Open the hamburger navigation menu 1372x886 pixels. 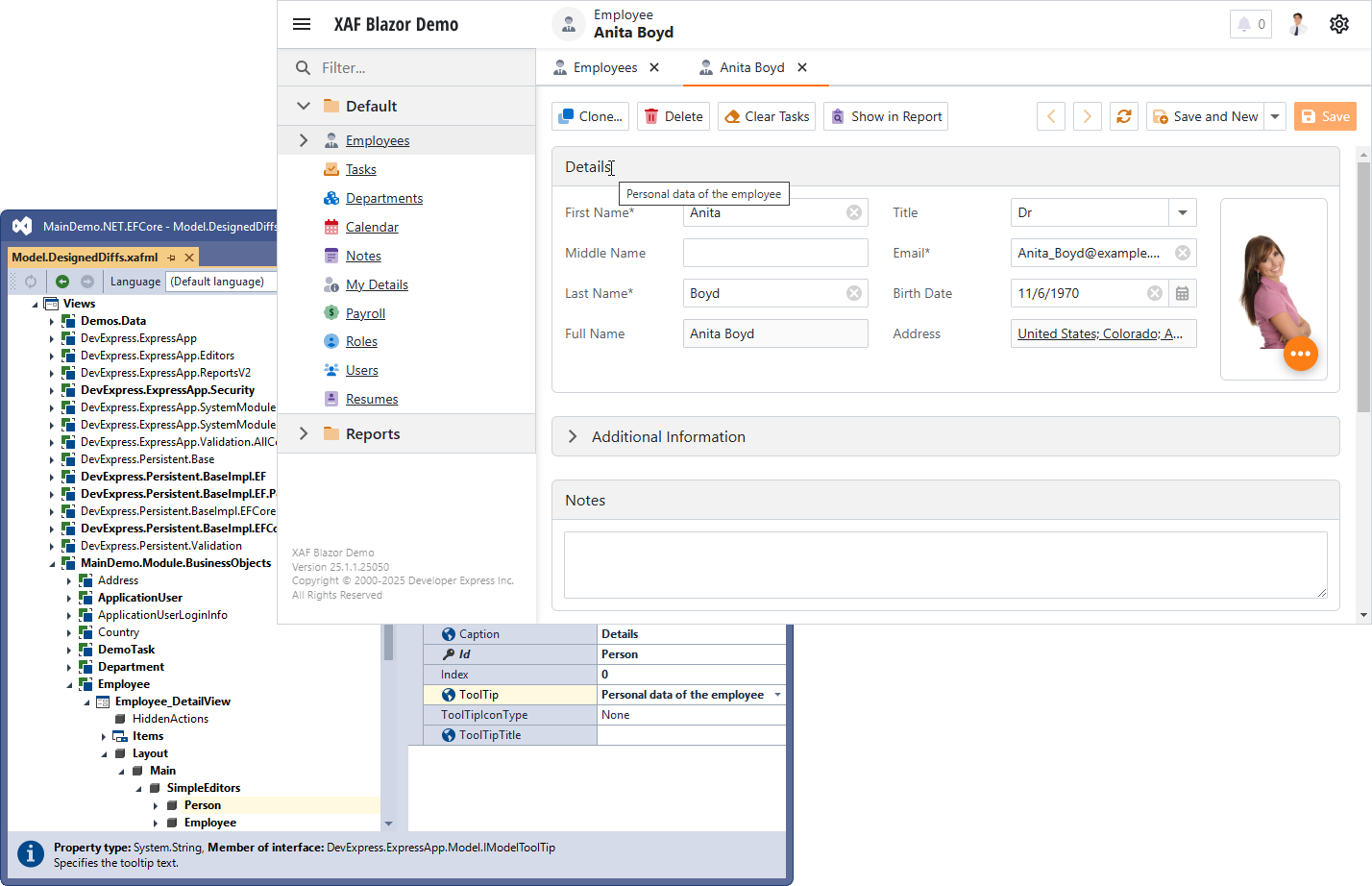click(x=302, y=24)
